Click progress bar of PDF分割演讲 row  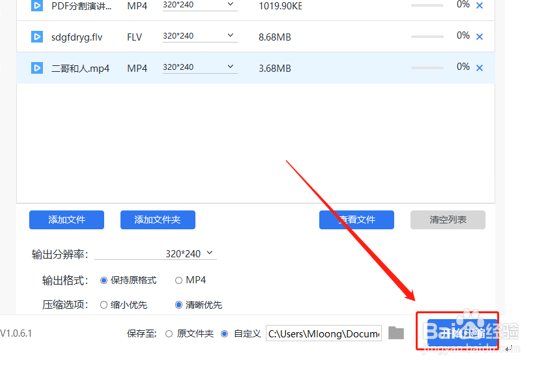pyautogui.click(x=427, y=6)
